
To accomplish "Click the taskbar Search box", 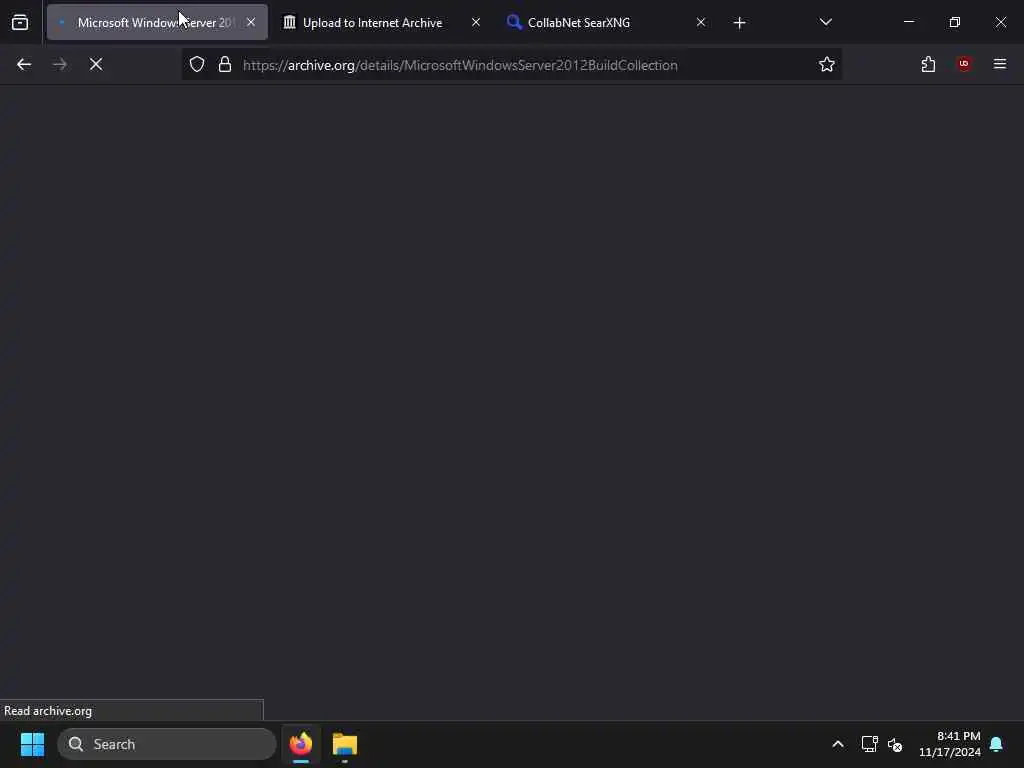I will 167,744.
